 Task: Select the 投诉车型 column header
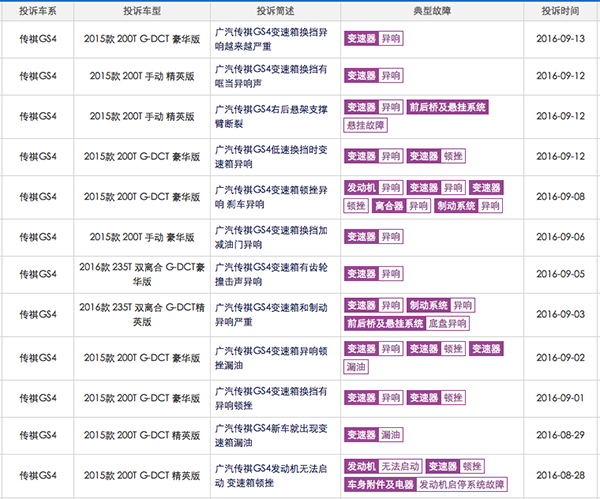click(134, 11)
